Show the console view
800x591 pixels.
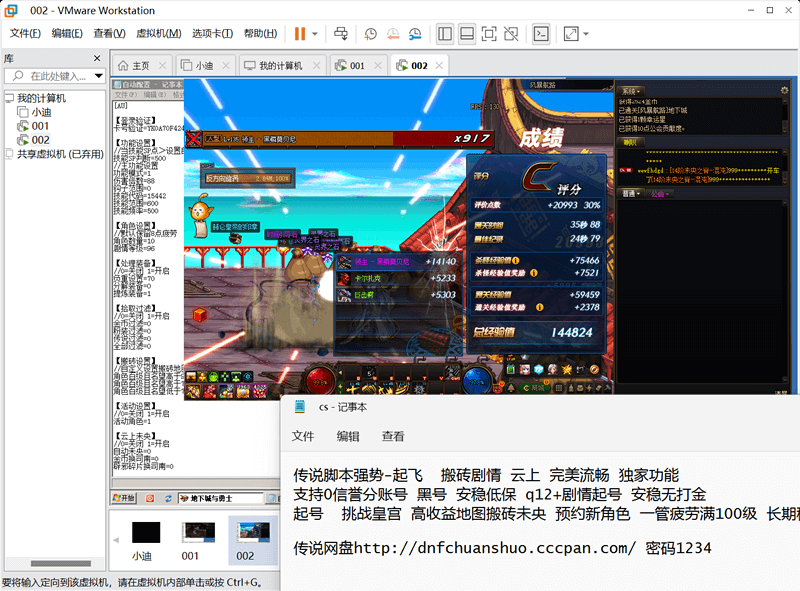click(541, 34)
